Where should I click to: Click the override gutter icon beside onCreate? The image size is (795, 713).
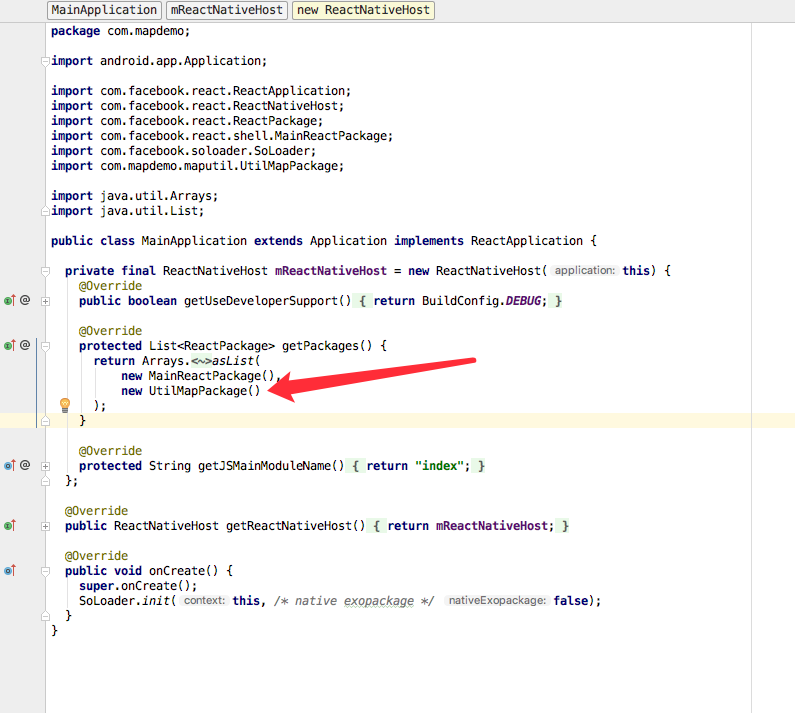(10, 571)
